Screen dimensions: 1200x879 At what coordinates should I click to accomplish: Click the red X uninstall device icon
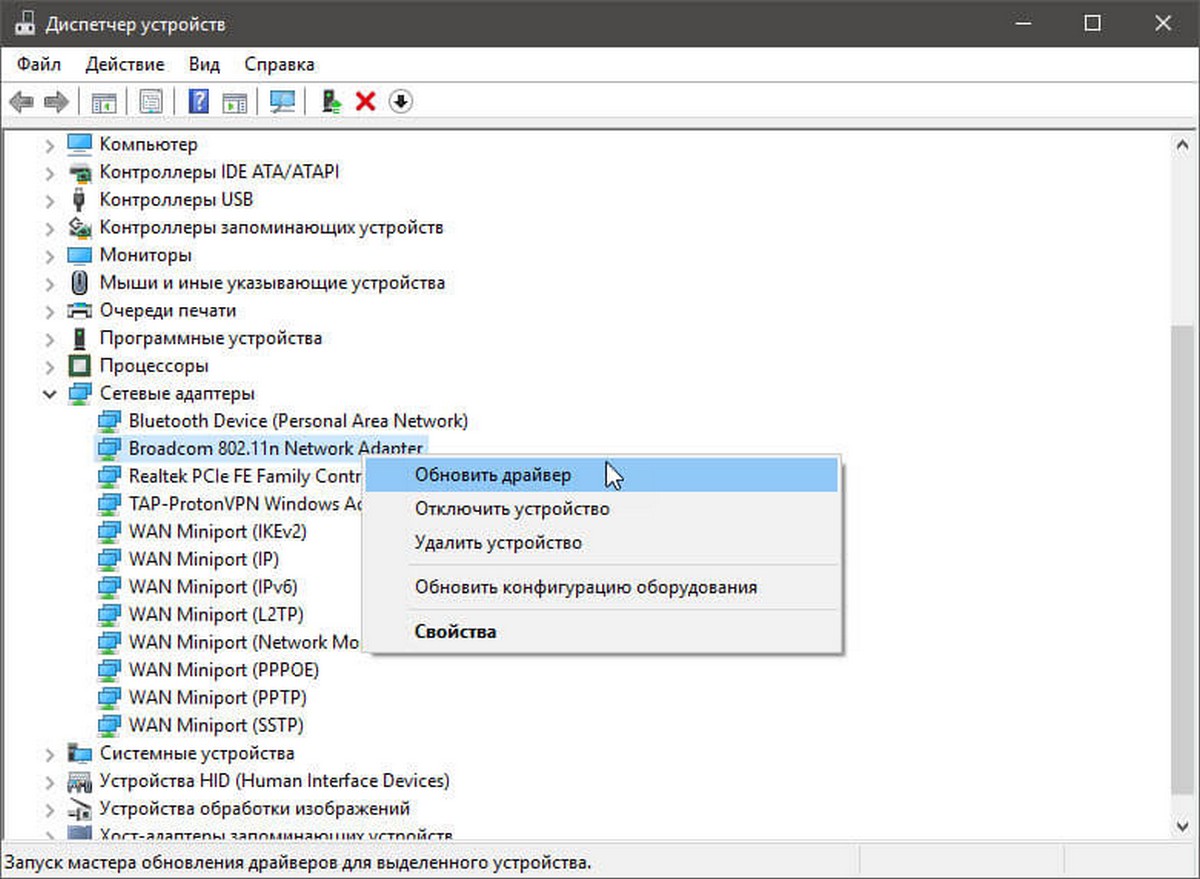click(x=366, y=102)
